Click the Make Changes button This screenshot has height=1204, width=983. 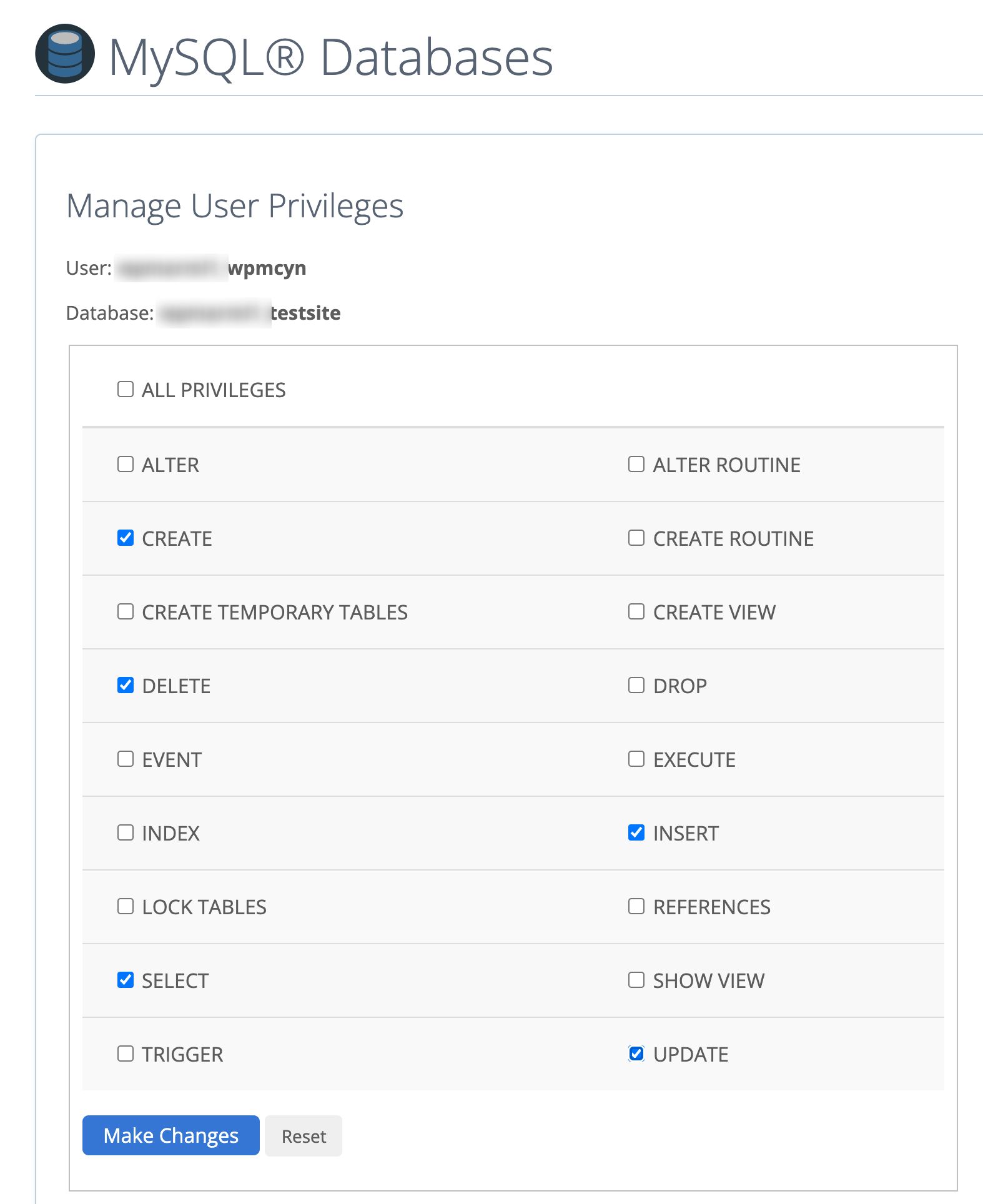coord(170,1135)
